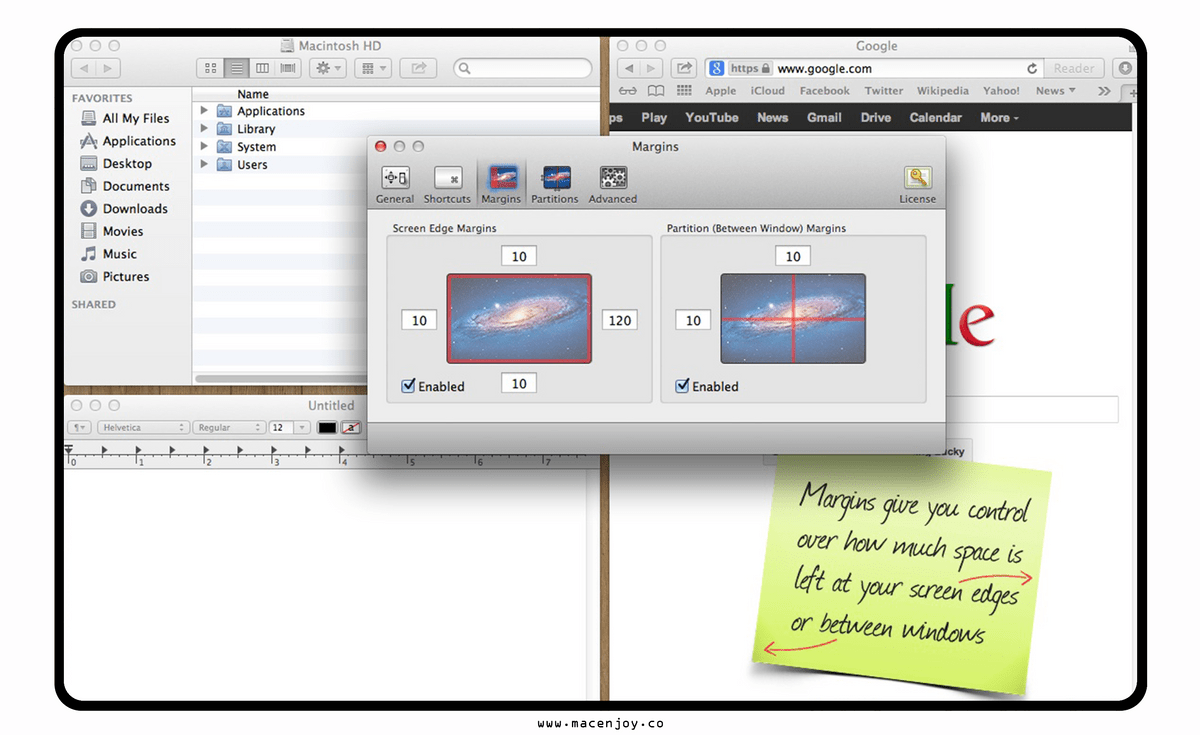Image resolution: width=1200 pixels, height=735 pixels.
Task: Open the text background color swatch
Action: [351, 427]
